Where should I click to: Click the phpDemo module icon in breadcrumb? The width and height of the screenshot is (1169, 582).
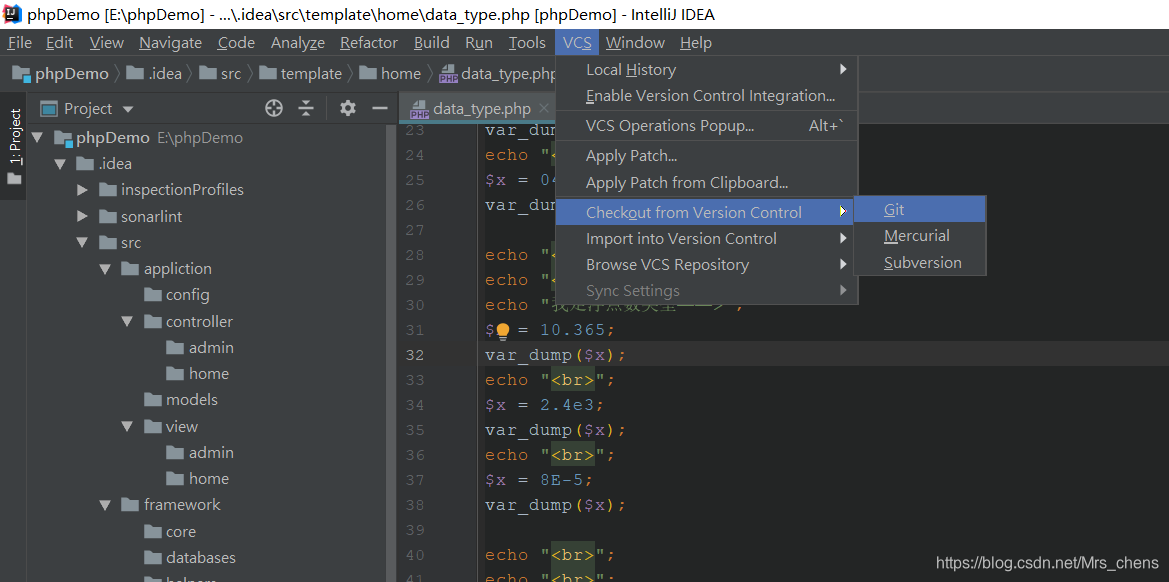[21, 74]
